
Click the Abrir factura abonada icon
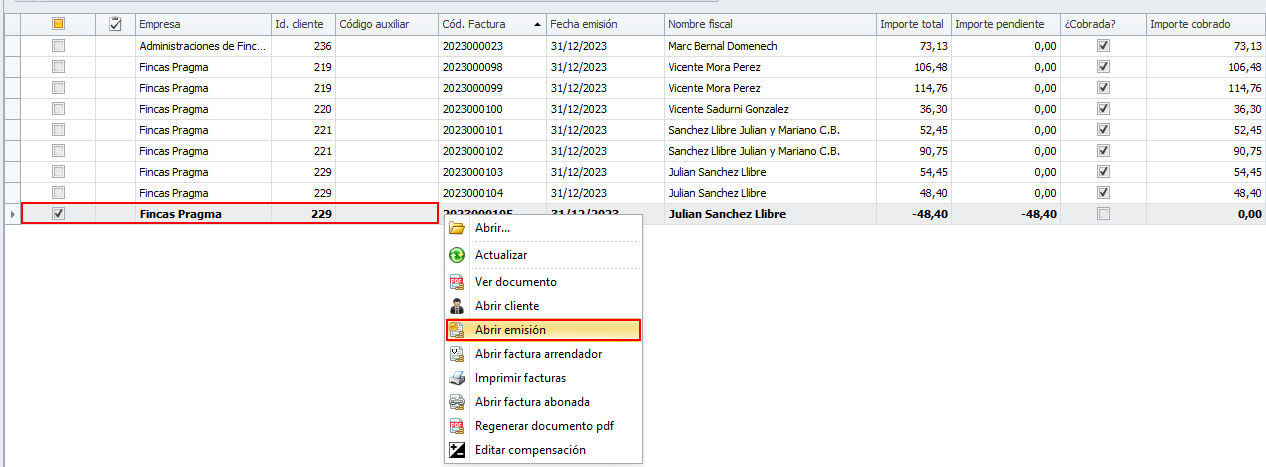click(x=457, y=402)
